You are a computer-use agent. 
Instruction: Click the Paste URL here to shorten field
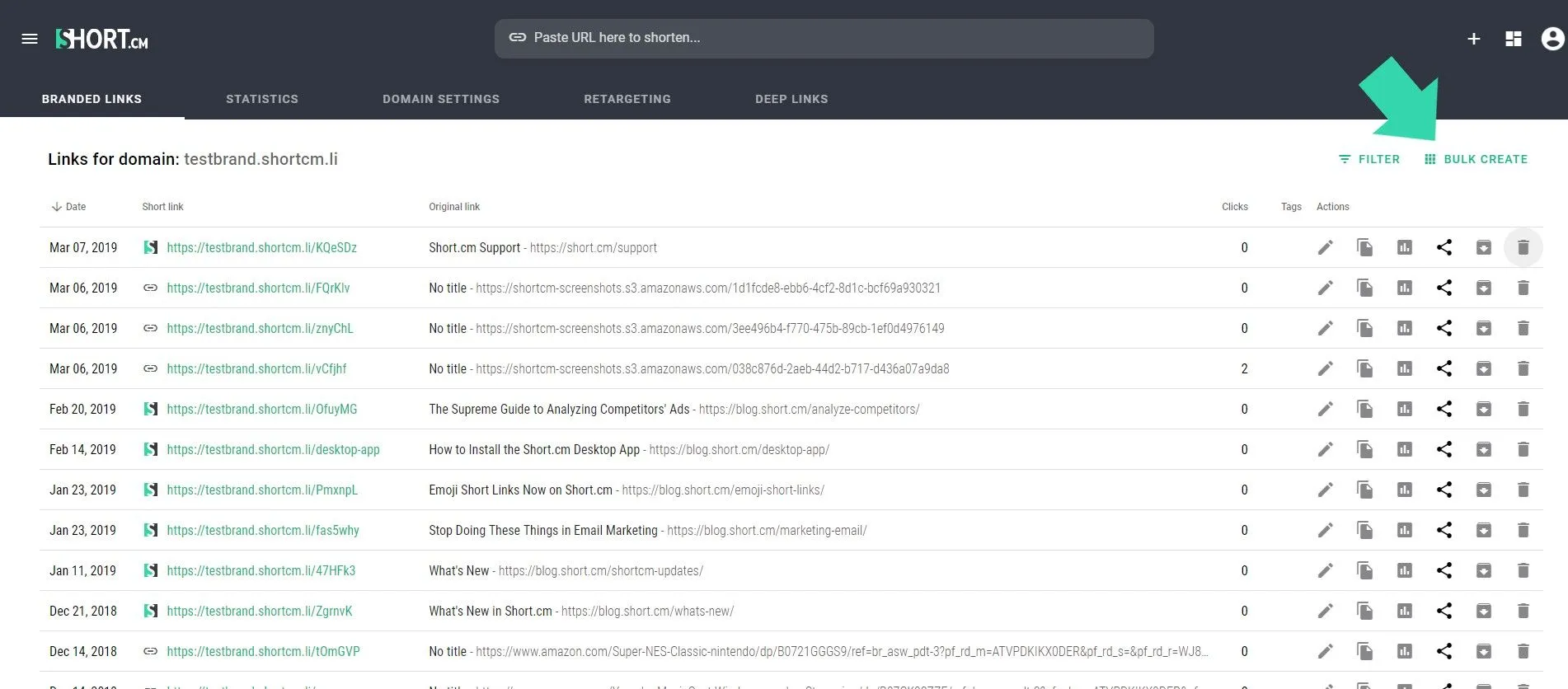pos(824,38)
